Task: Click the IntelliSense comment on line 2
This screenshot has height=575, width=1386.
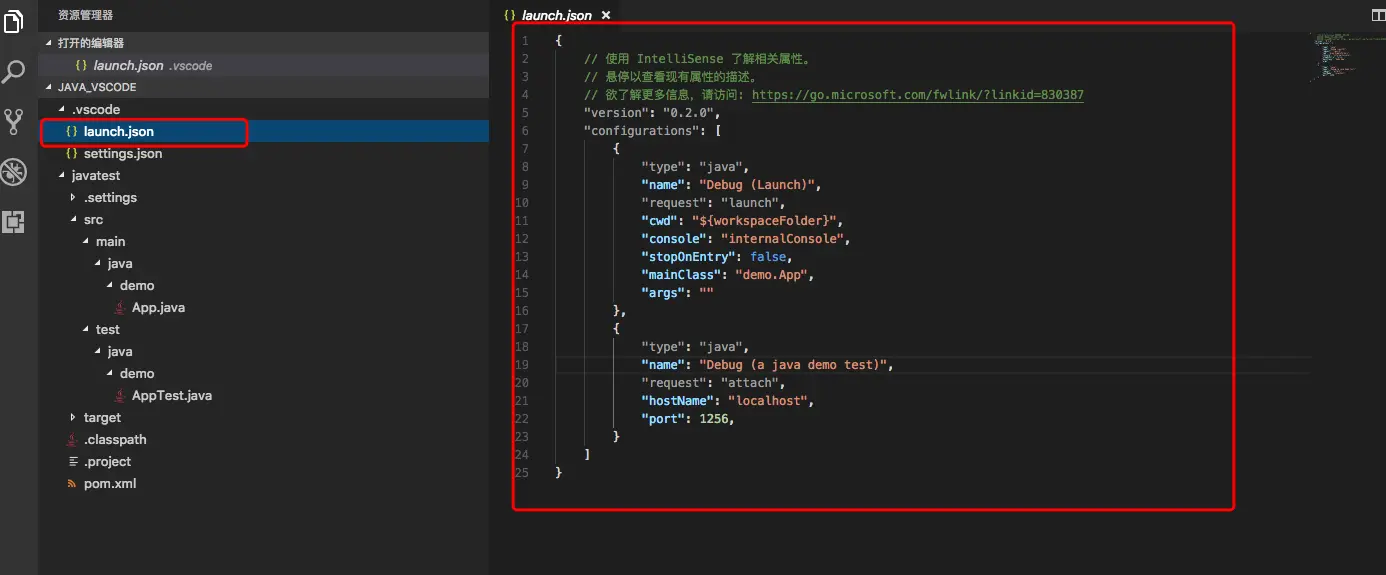Action: pyautogui.click(x=698, y=59)
